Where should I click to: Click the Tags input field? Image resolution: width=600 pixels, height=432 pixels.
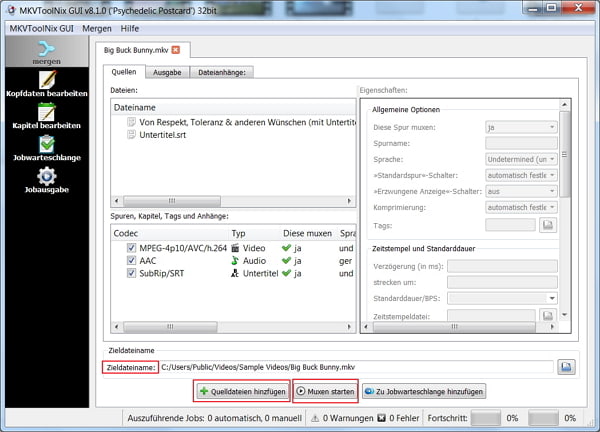(510, 225)
